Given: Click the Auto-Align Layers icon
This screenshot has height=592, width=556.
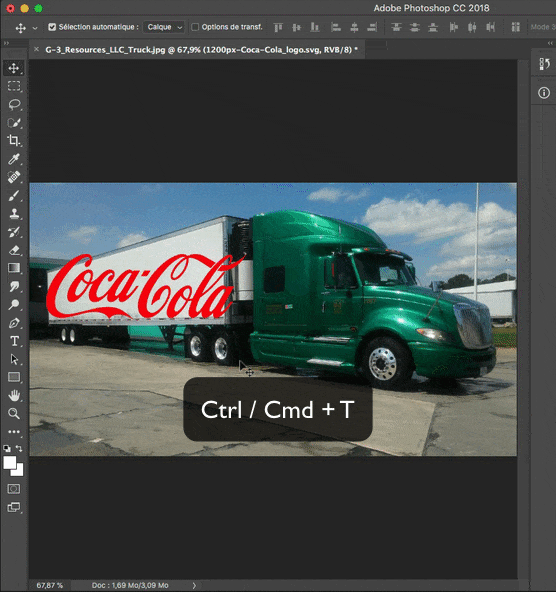Looking at the screenshot, I should [x=516, y=27].
